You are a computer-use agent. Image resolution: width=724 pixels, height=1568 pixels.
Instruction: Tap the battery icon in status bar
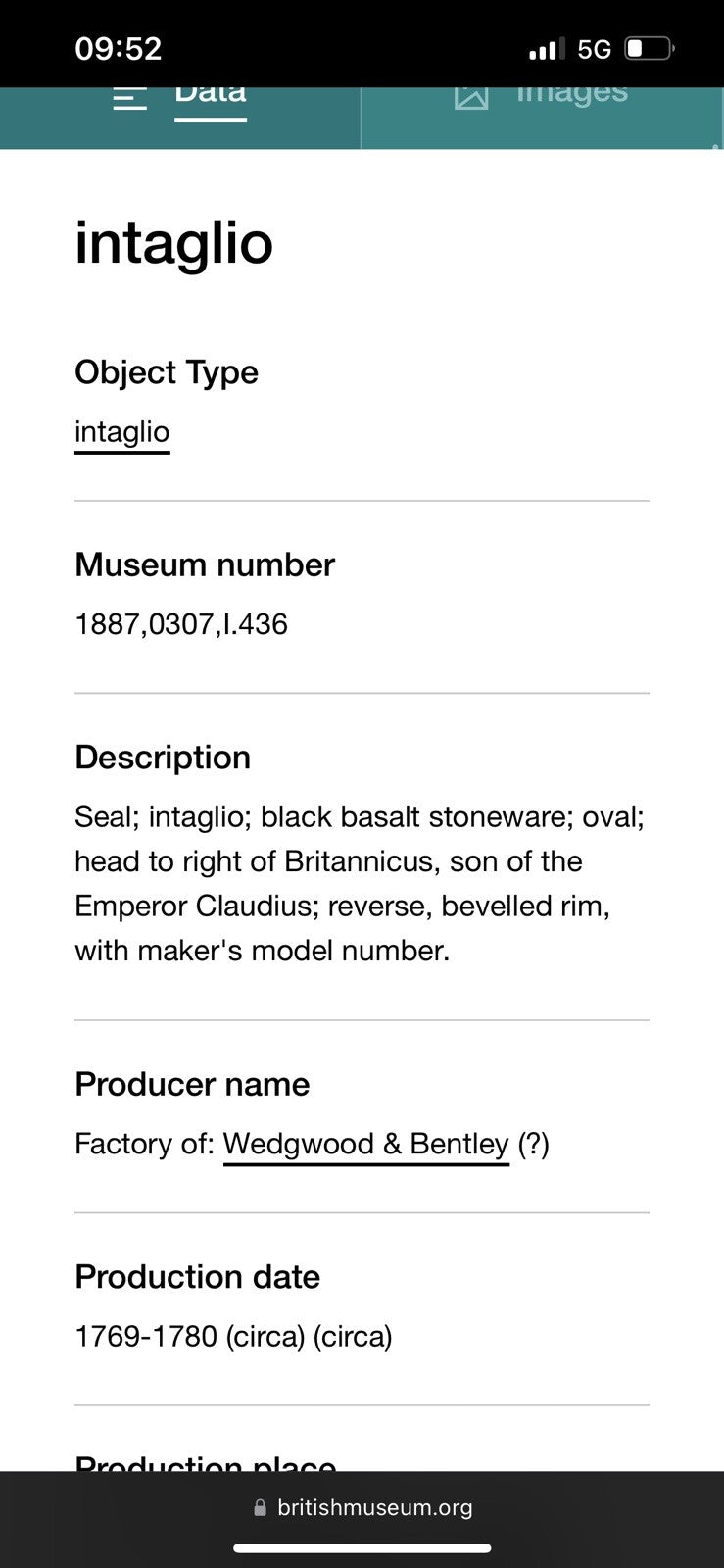(x=649, y=48)
